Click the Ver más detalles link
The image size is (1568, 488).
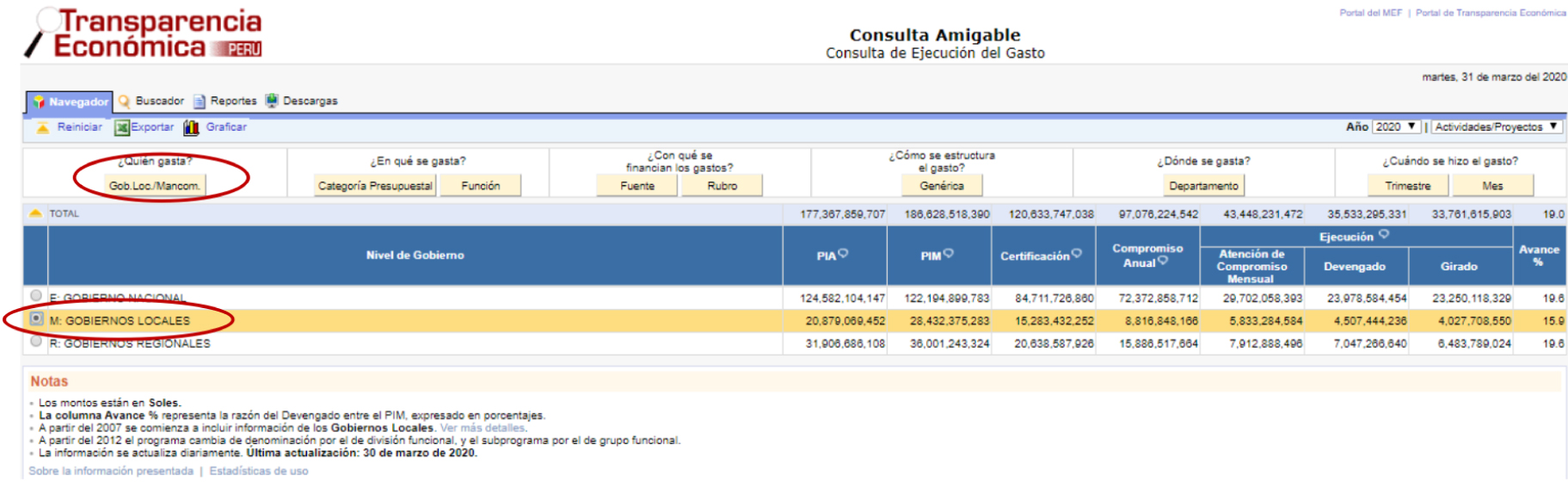point(482,428)
